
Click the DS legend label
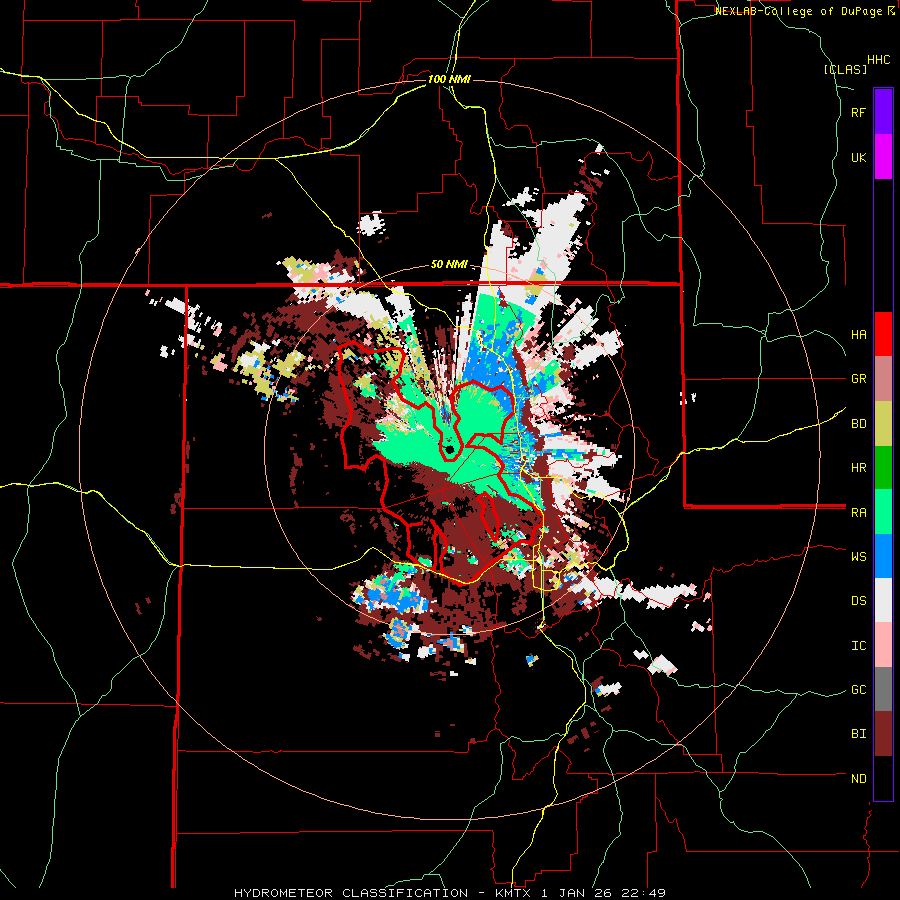[858, 601]
